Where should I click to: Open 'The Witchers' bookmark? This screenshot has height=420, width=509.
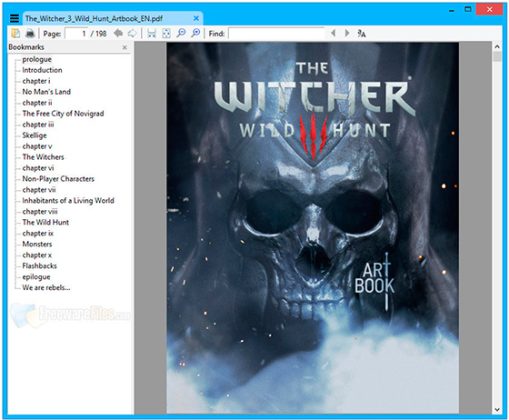tap(43, 157)
